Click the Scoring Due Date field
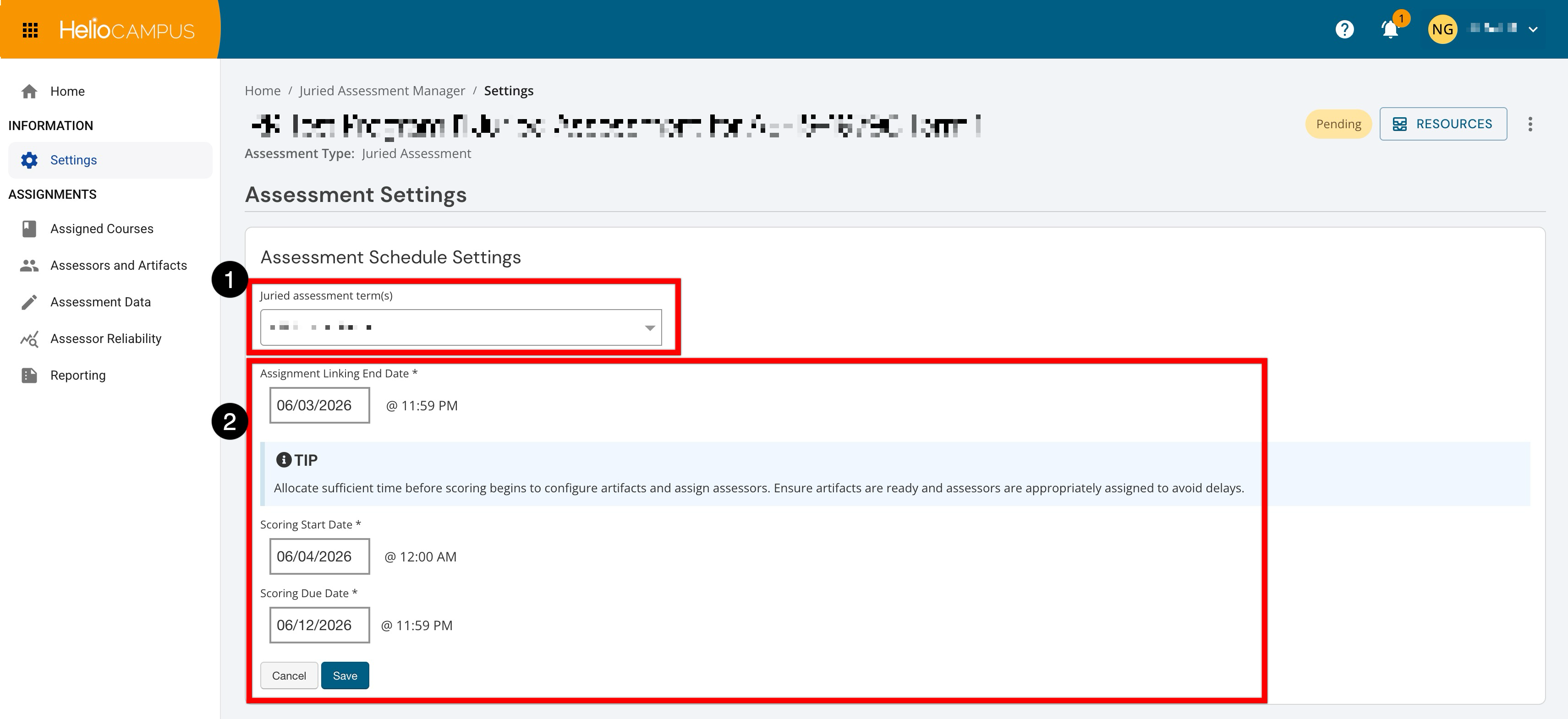 [x=319, y=625]
